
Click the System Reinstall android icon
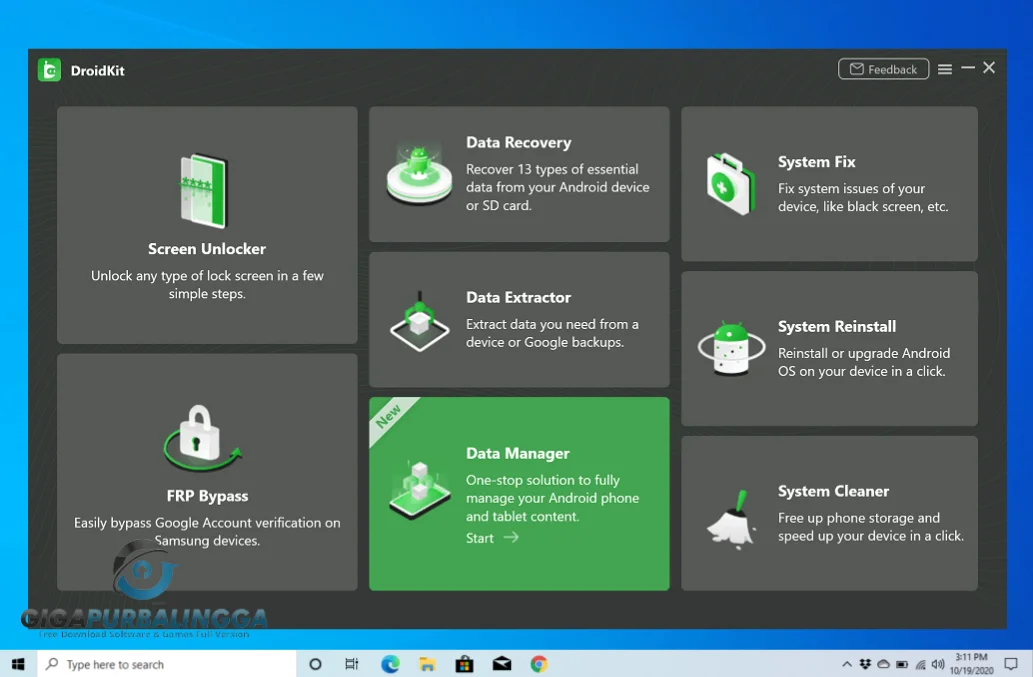click(x=731, y=348)
